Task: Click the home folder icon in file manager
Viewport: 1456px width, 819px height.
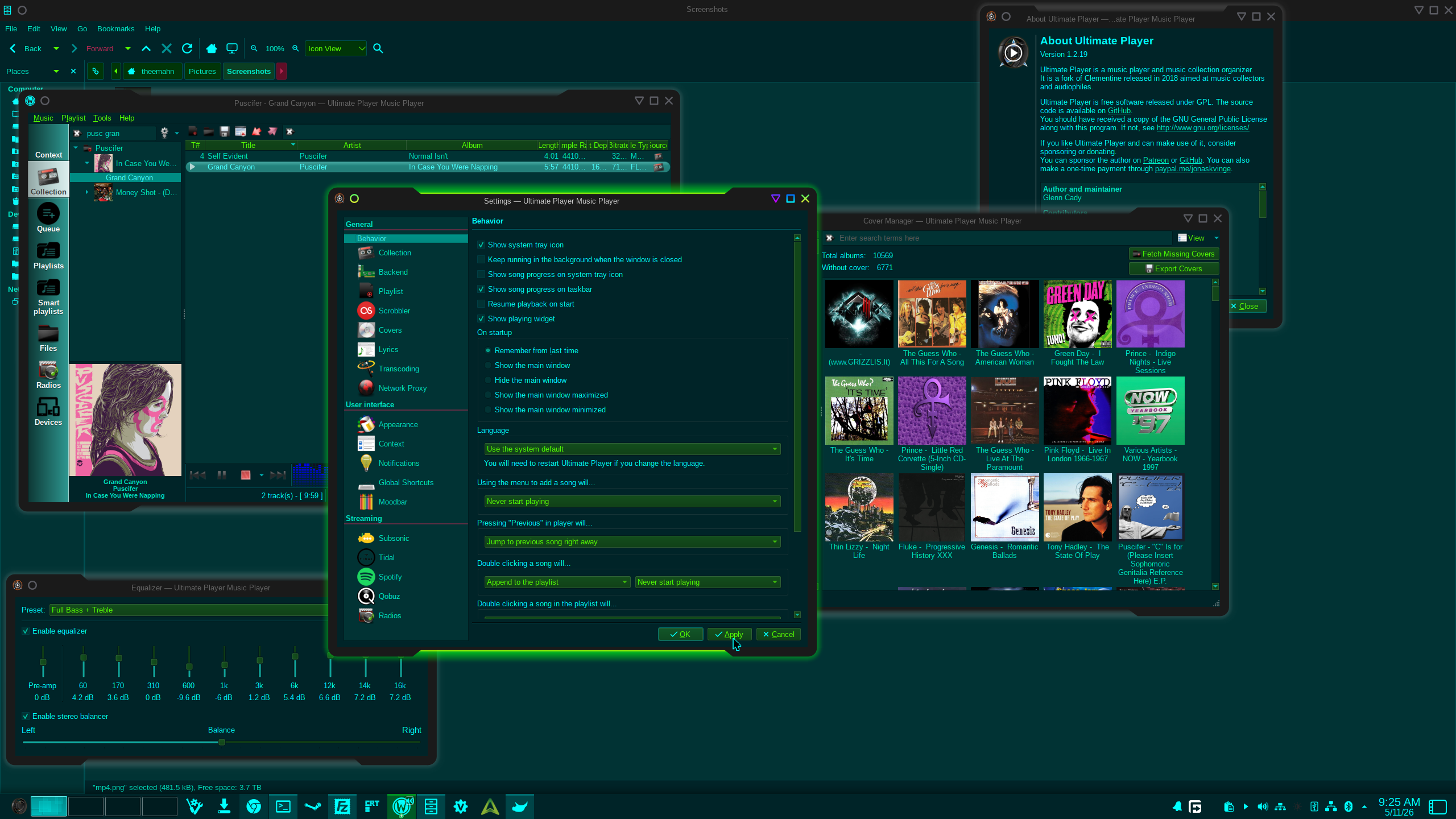Action: point(212,48)
